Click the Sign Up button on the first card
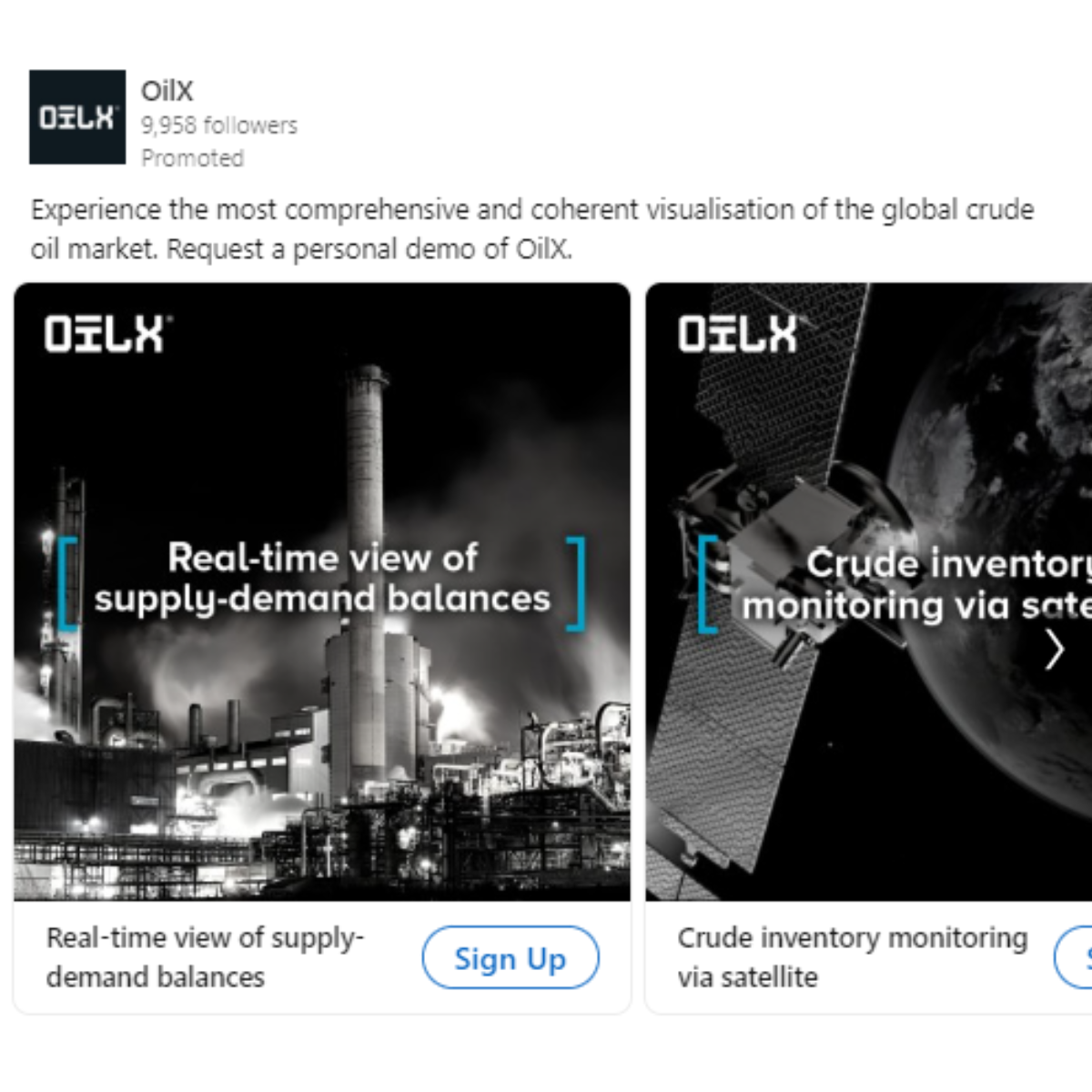The width and height of the screenshot is (1092, 1092). (511, 957)
